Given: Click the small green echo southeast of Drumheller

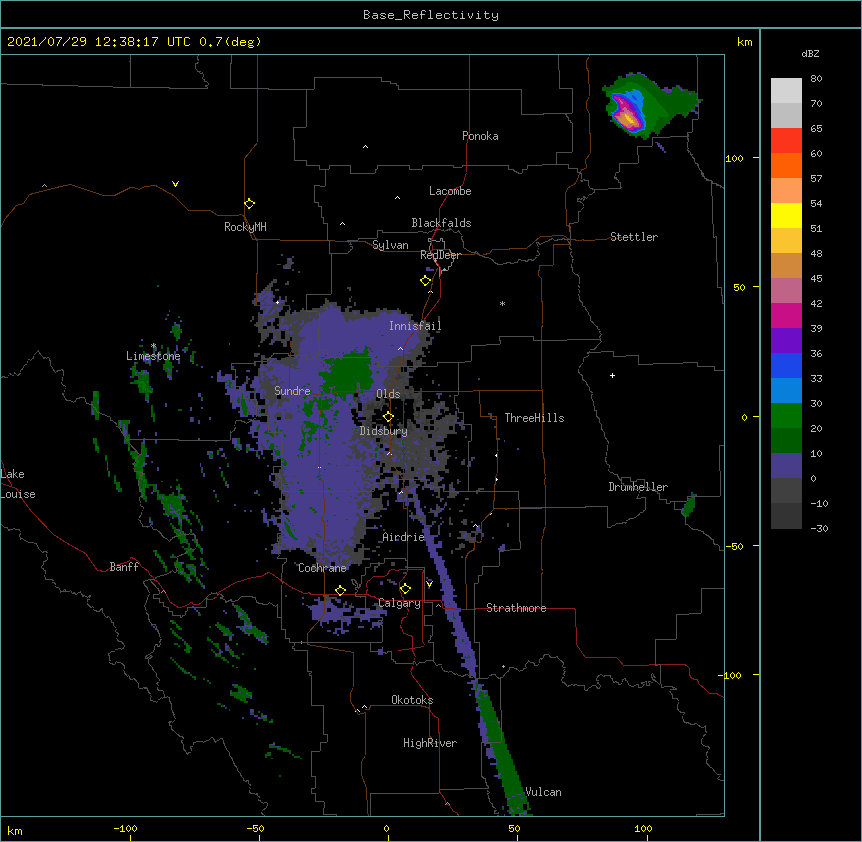Looking at the screenshot, I should point(689,505).
